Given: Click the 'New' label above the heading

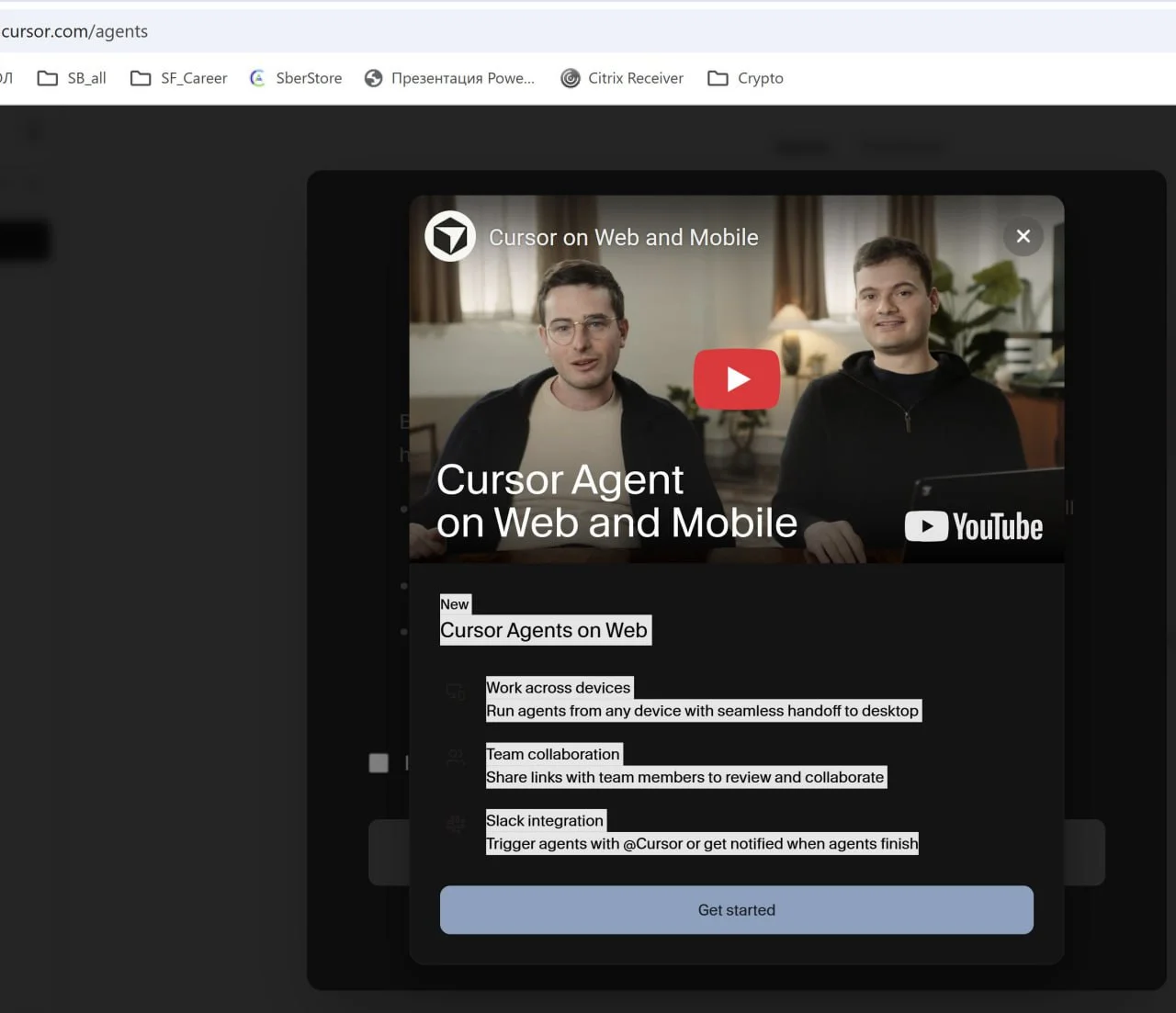Looking at the screenshot, I should point(455,604).
